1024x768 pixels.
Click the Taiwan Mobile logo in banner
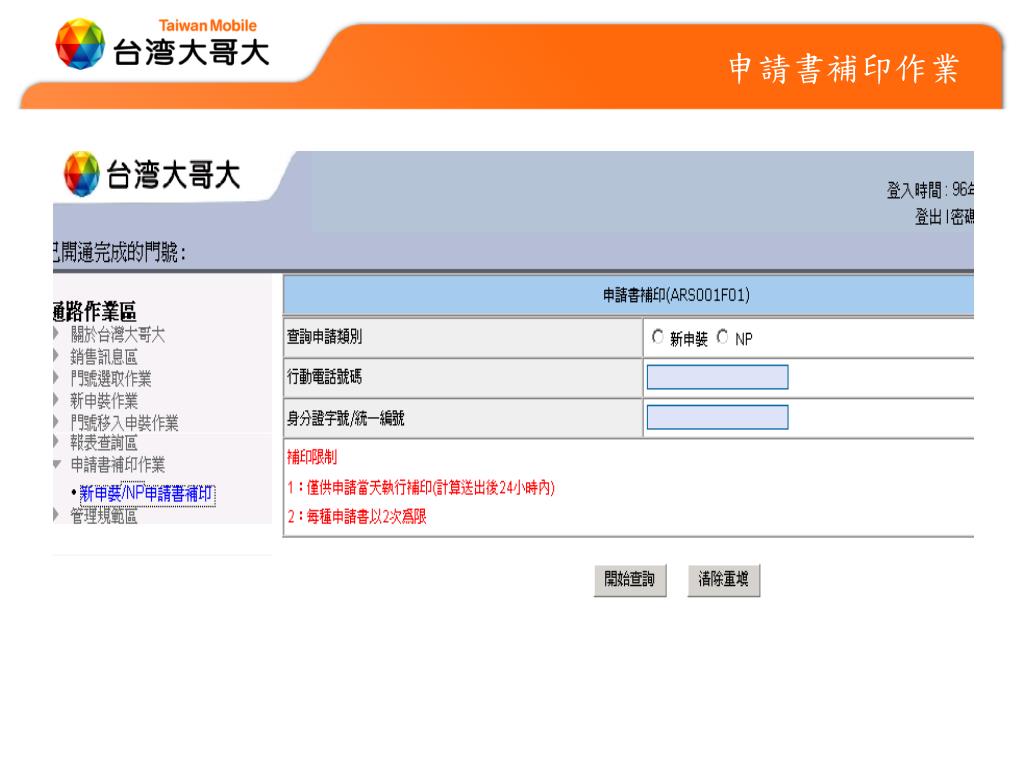point(163,44)
